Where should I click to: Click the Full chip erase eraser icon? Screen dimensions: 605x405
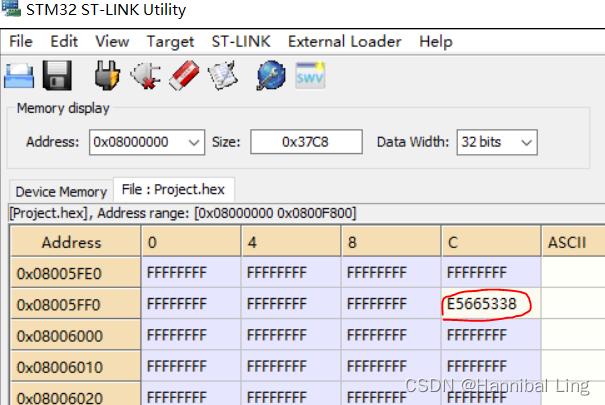(x=184, y=76)
